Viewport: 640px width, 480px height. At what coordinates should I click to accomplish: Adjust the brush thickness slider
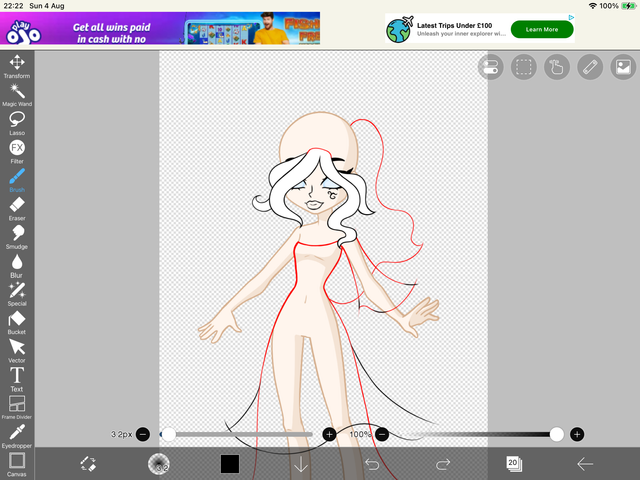coord(236,434)
